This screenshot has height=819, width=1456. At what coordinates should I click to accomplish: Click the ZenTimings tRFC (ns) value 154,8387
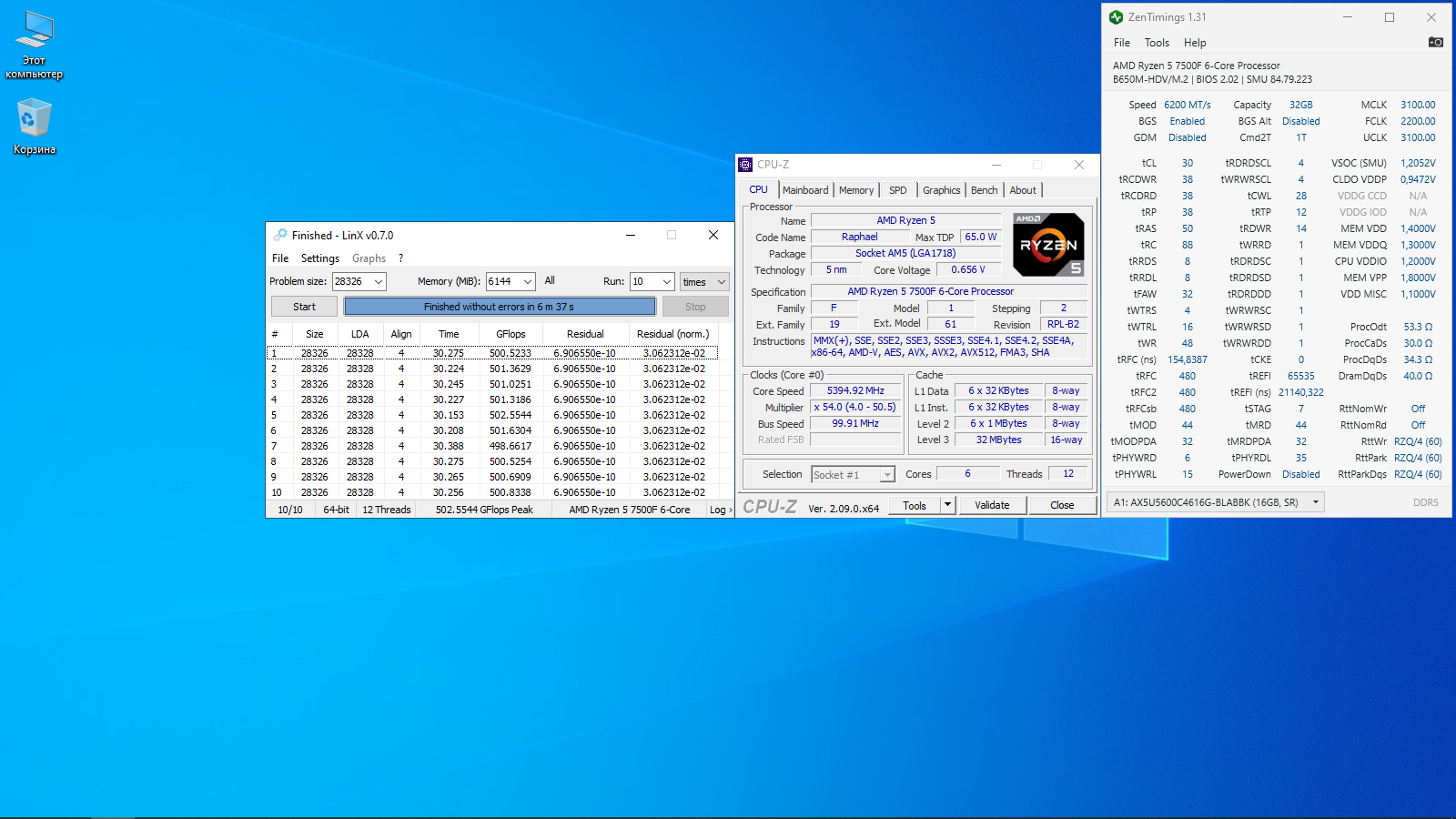(1188, 359)
